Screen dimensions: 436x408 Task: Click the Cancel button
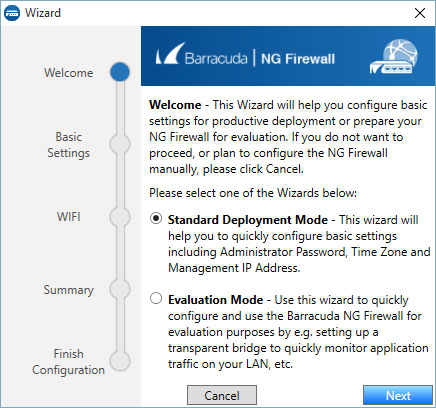[x=222, y=396]
